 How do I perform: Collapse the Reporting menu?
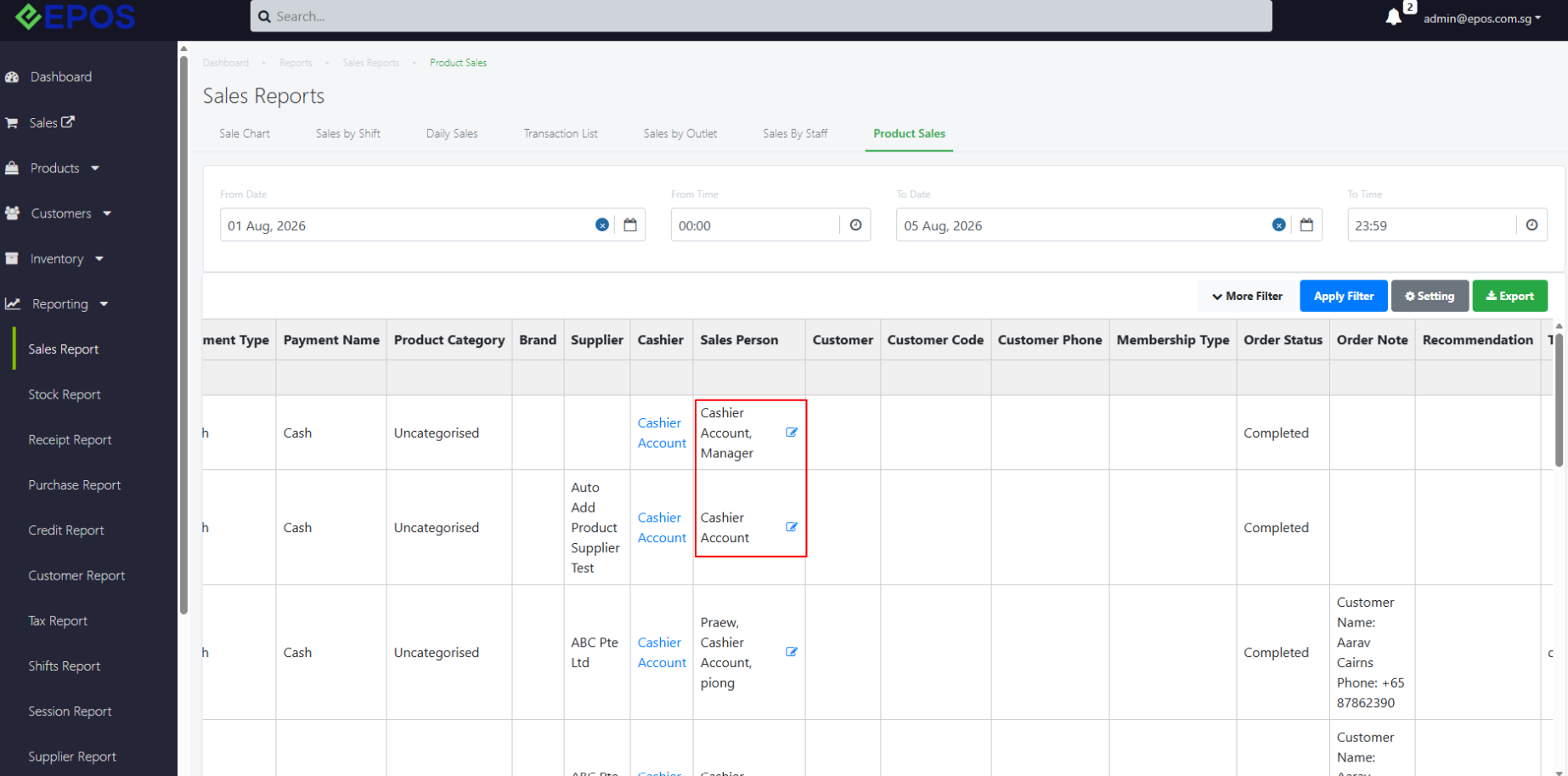point(71,303)
